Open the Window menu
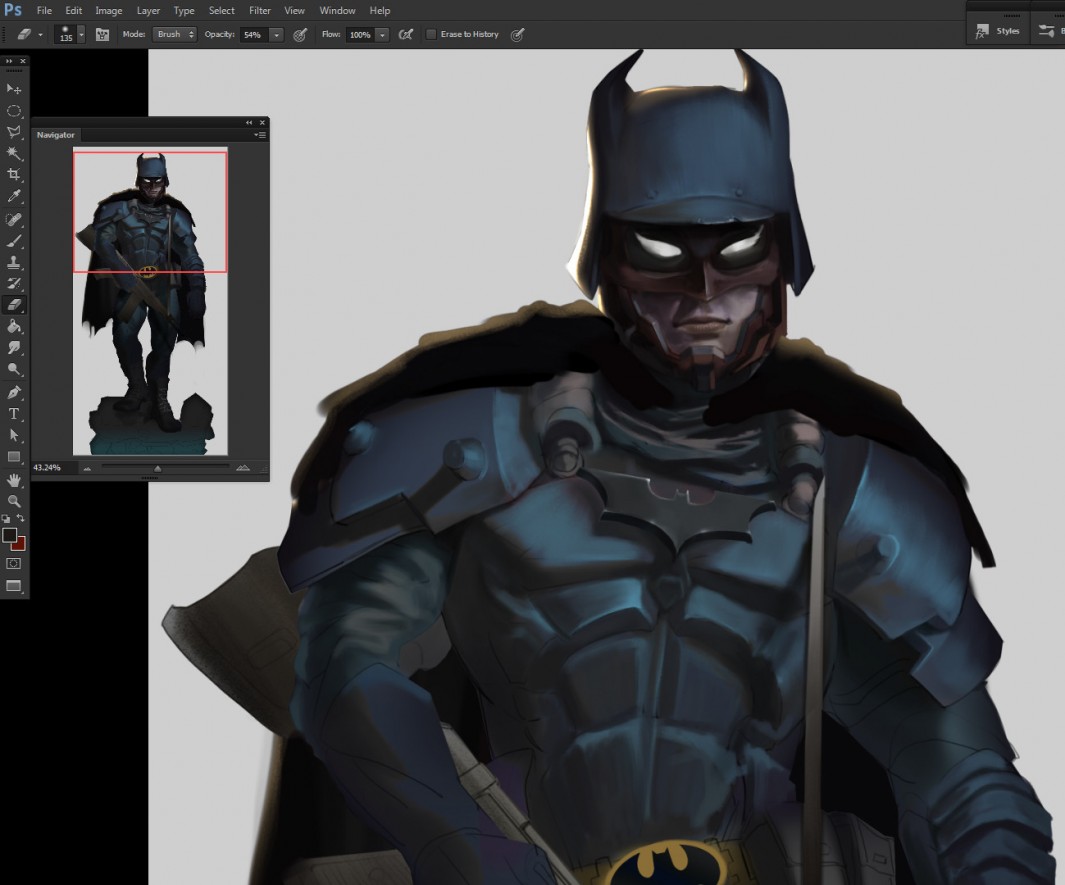Screen dimensions: 1065x885 tap(337, 10)
